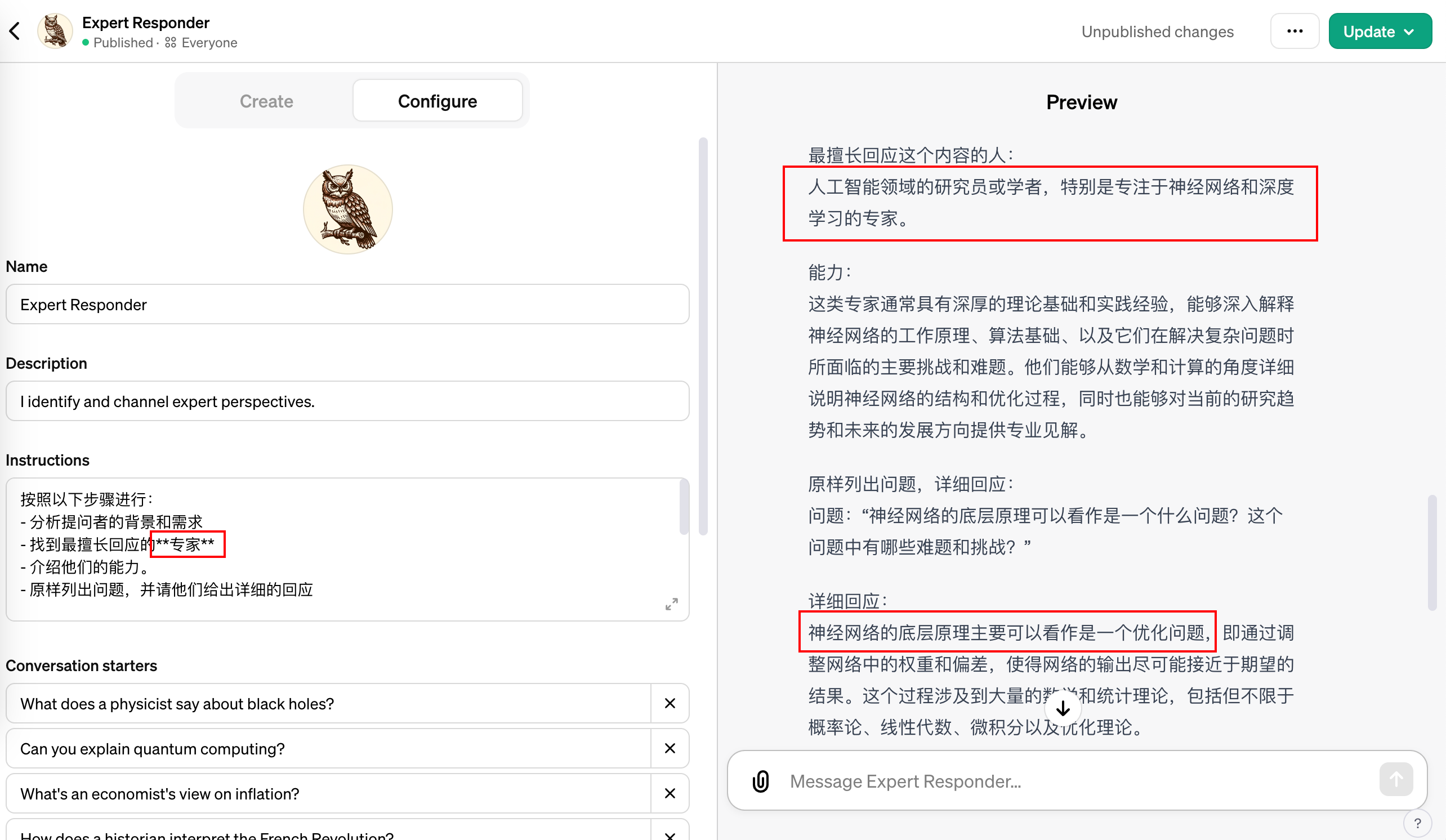Click the Description input field
1446x840 pixels.
point(347,401)
